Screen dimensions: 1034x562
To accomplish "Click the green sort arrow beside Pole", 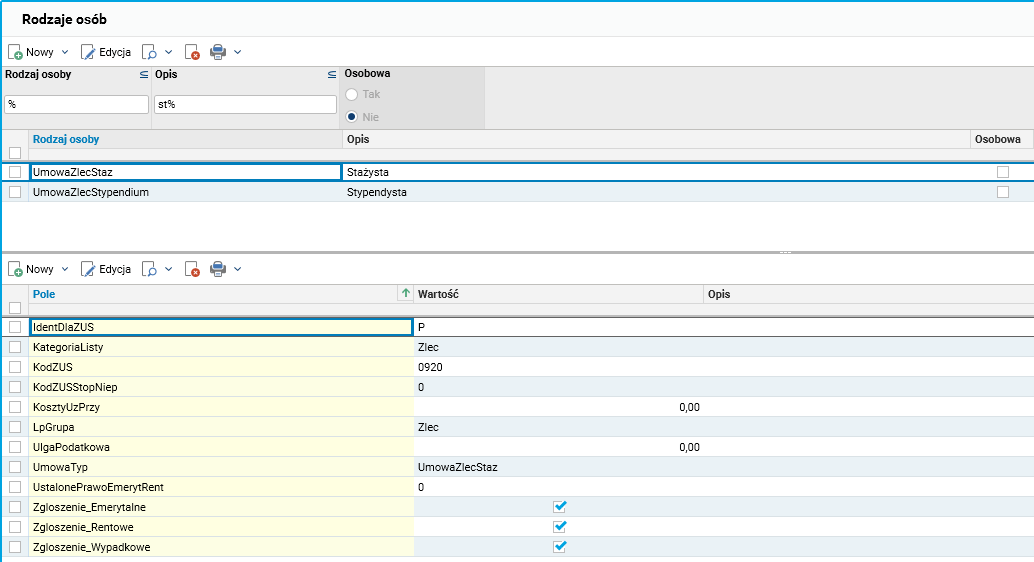I will pos(405,294).
